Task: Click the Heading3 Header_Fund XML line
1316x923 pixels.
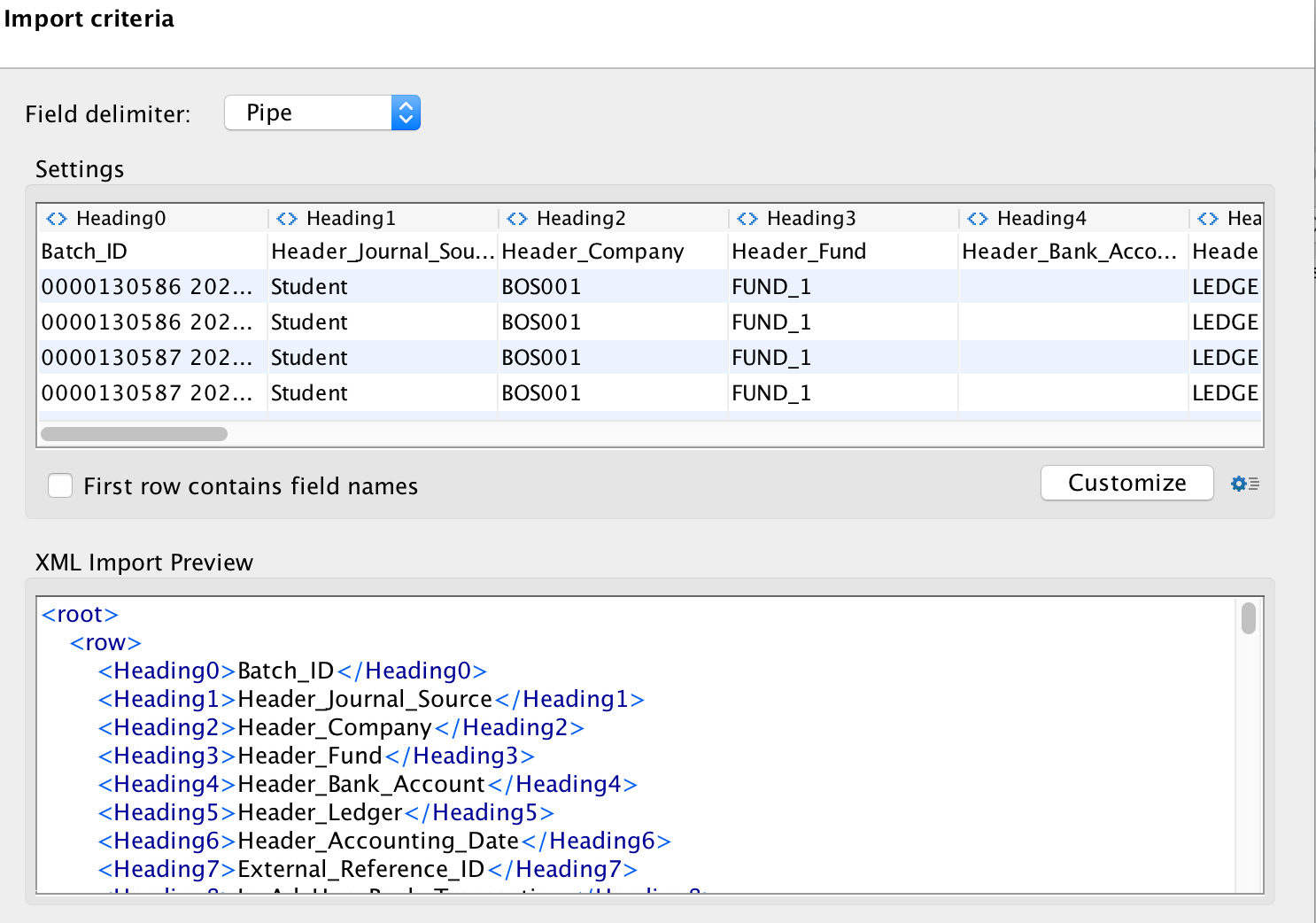Action: pos(316,756)
